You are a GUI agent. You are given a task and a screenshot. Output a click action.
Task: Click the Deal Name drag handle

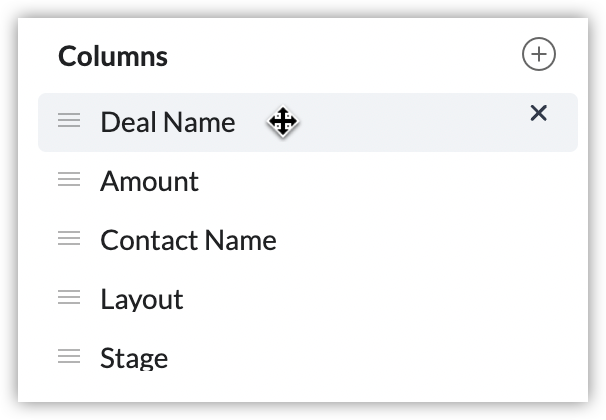69,122
